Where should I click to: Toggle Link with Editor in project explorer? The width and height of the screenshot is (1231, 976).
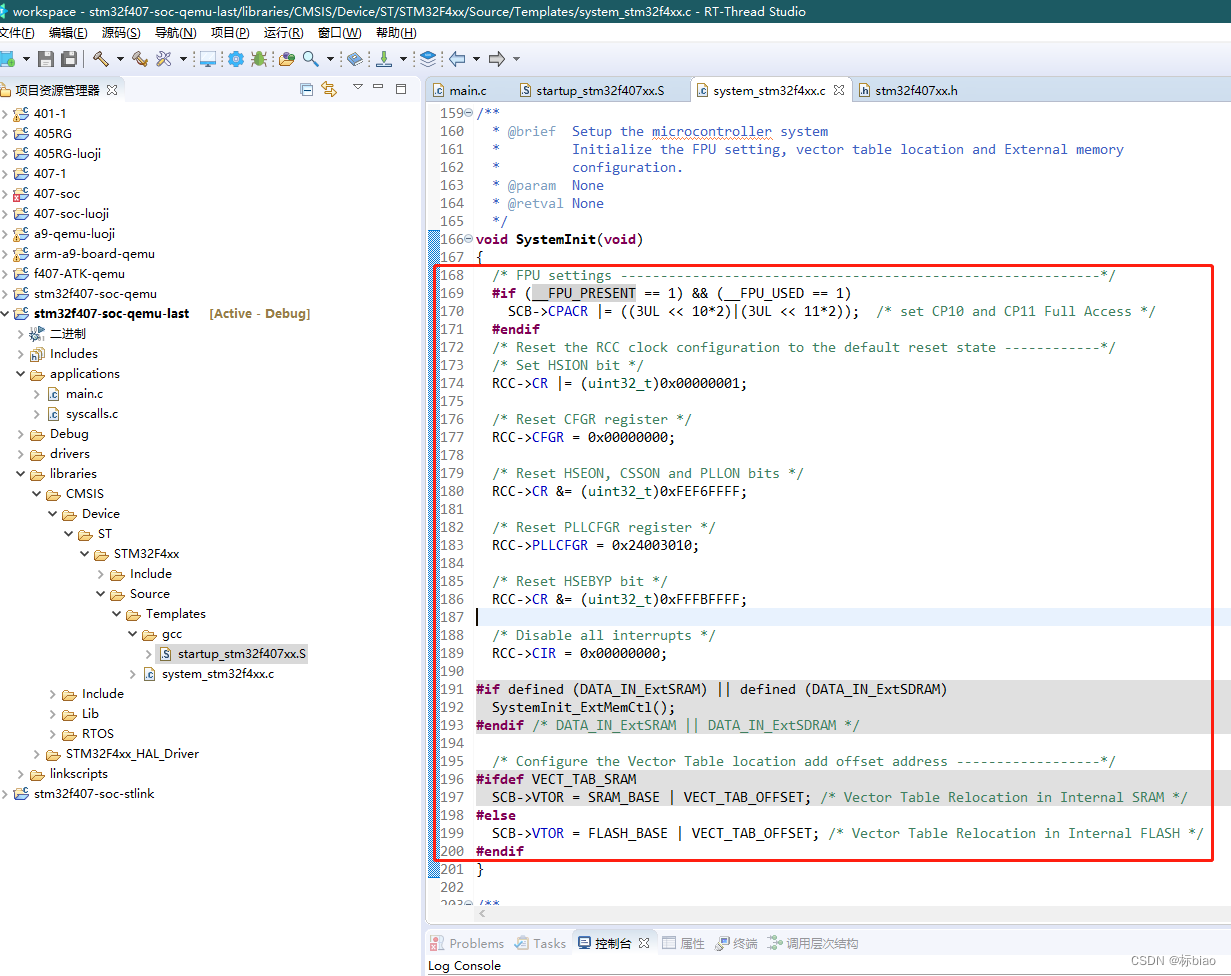pyautogui.click(x=329, y=89)
